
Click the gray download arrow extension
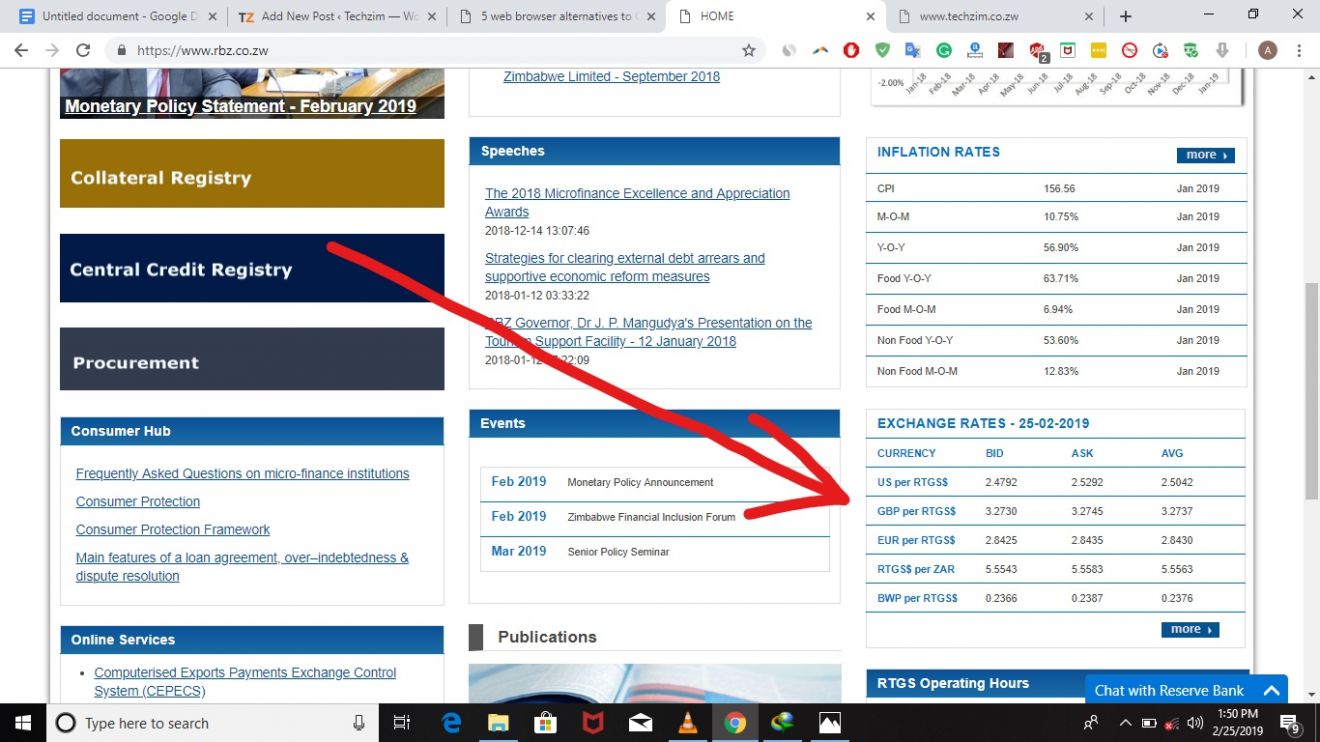[1222, 50]
